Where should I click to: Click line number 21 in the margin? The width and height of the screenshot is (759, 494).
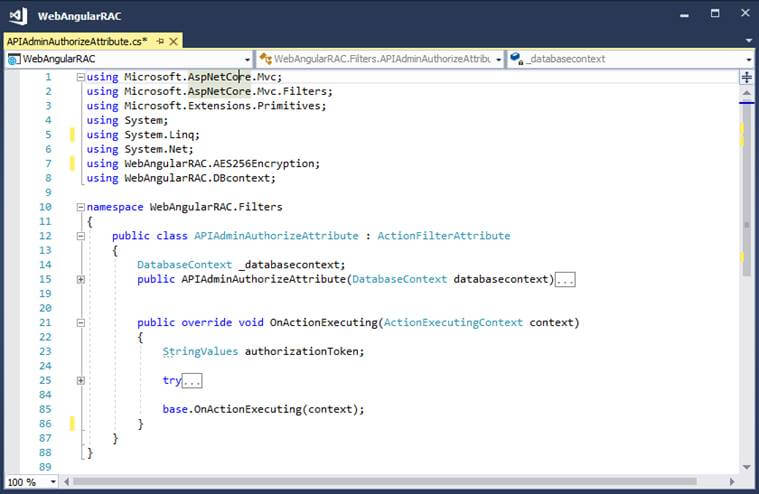[x=46, y=322]
